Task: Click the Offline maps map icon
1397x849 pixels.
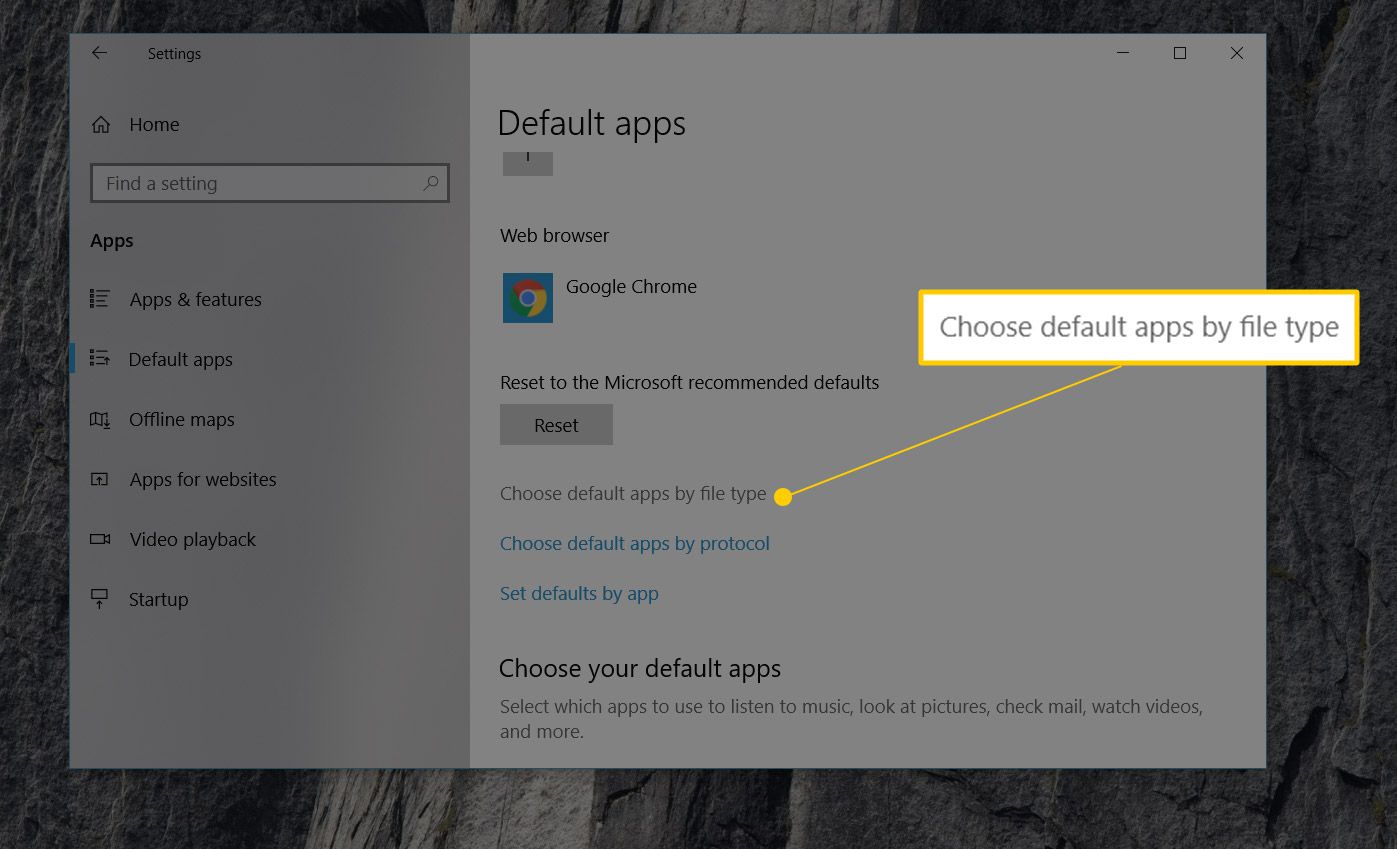Action: (99, 419)
